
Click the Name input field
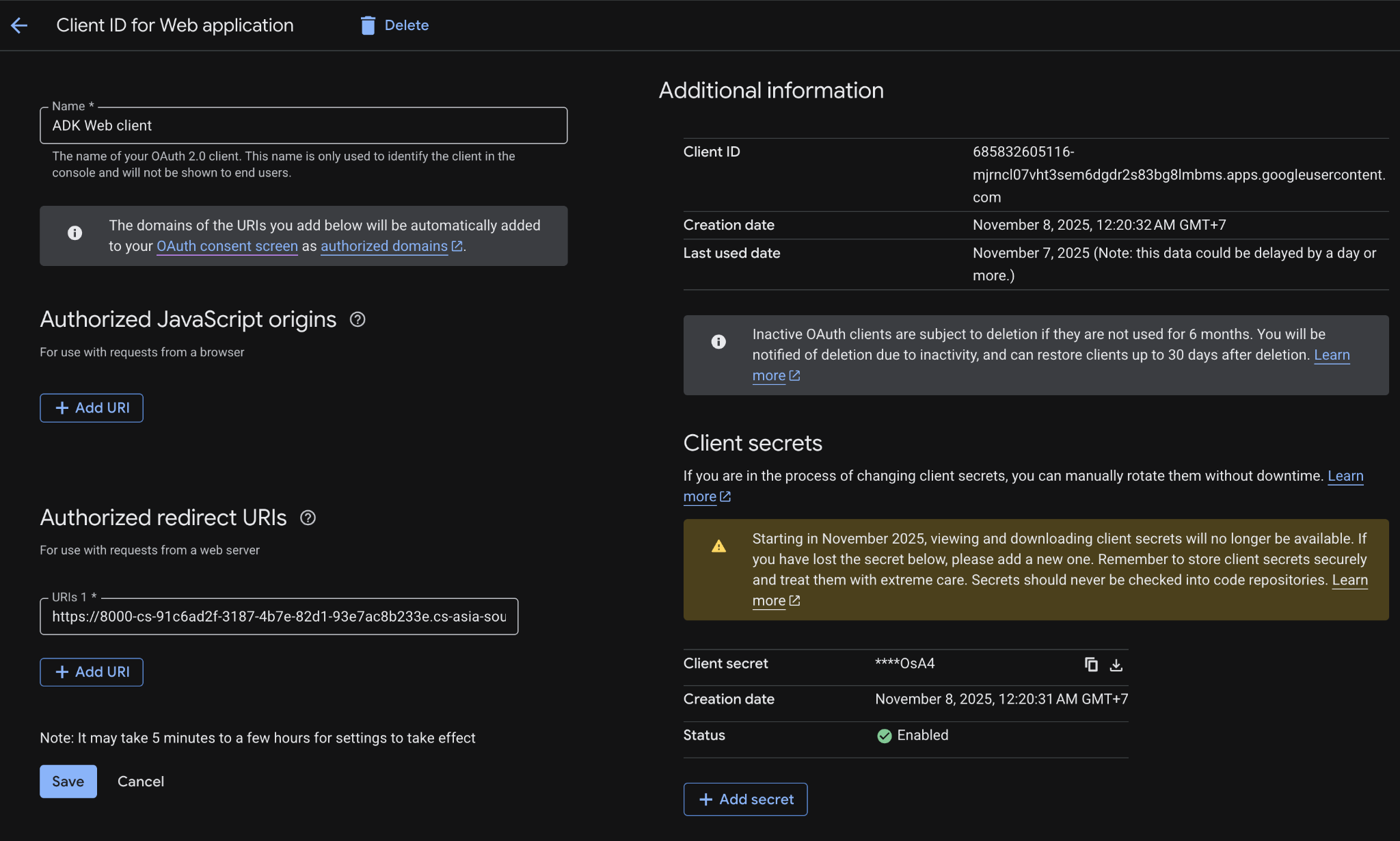click(x=303, y=126)
